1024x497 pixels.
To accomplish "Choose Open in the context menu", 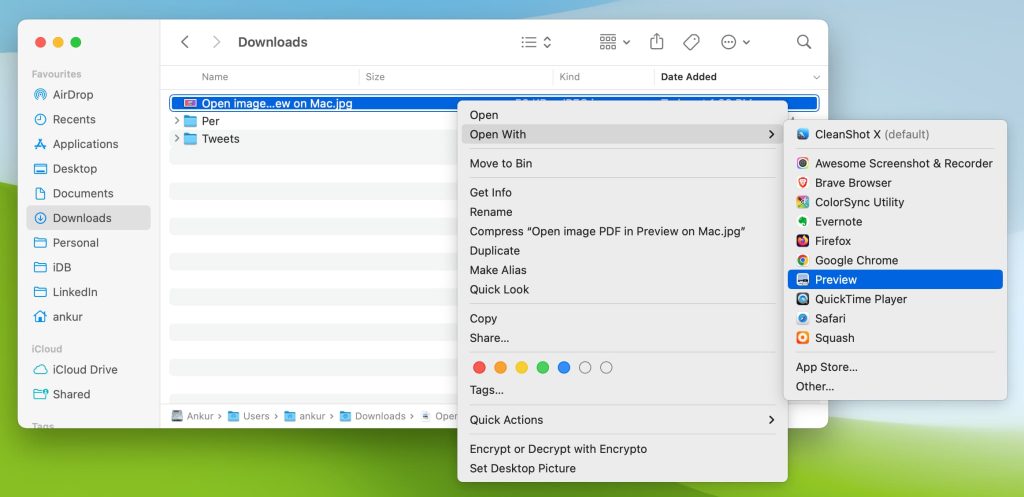I will point(622,115).
